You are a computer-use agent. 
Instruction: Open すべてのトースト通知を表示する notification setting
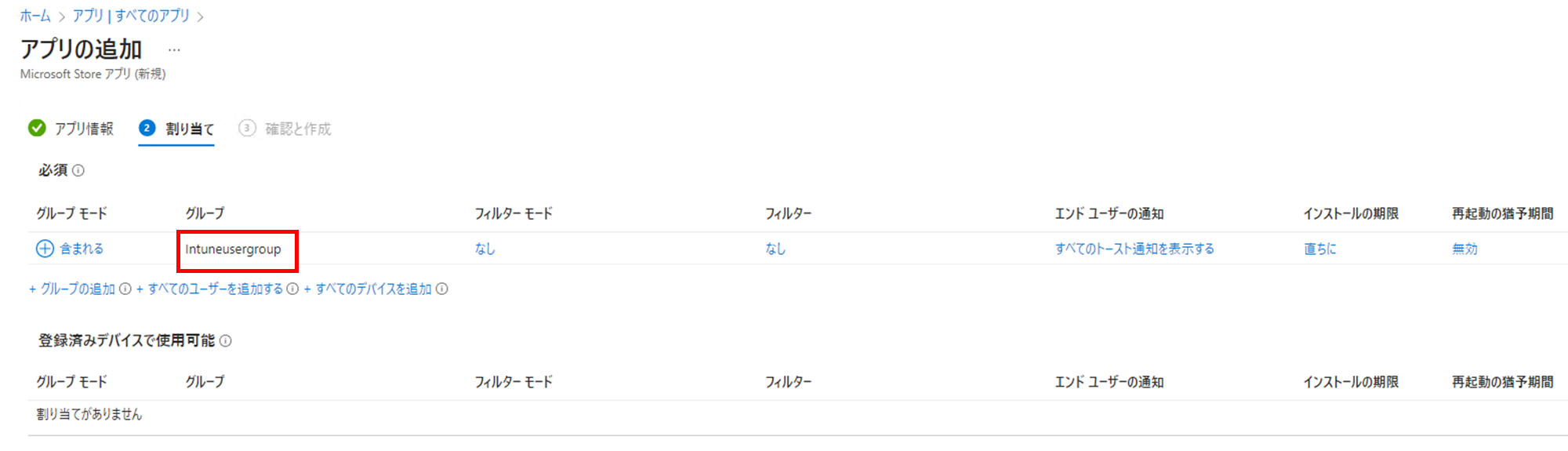pos(1134,249)
